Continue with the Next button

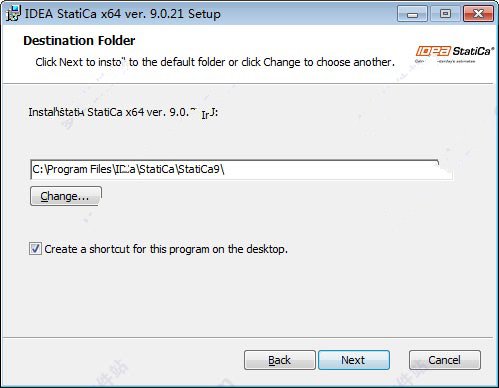[354, 360]
